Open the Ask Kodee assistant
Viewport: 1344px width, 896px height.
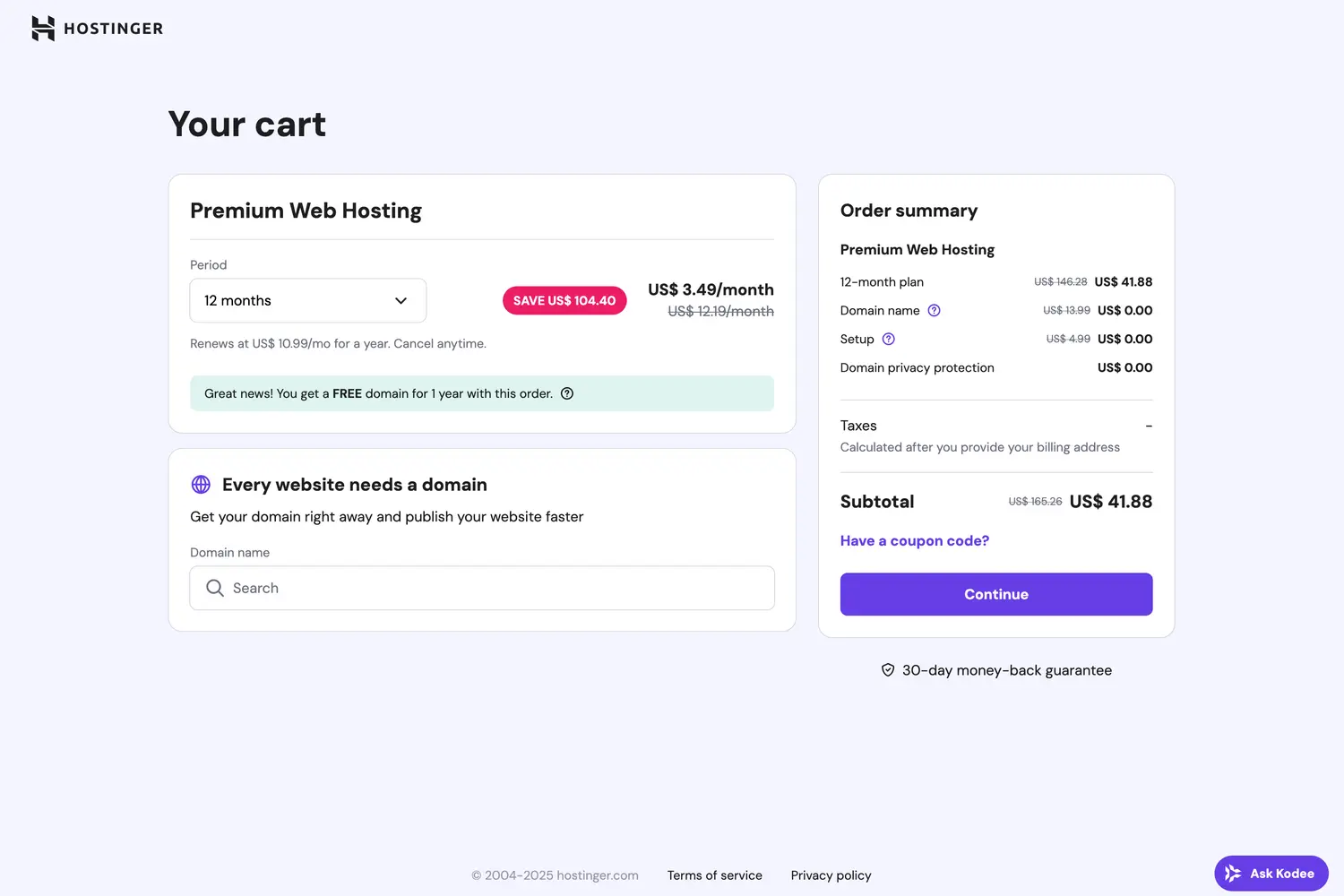point(1271,873)
